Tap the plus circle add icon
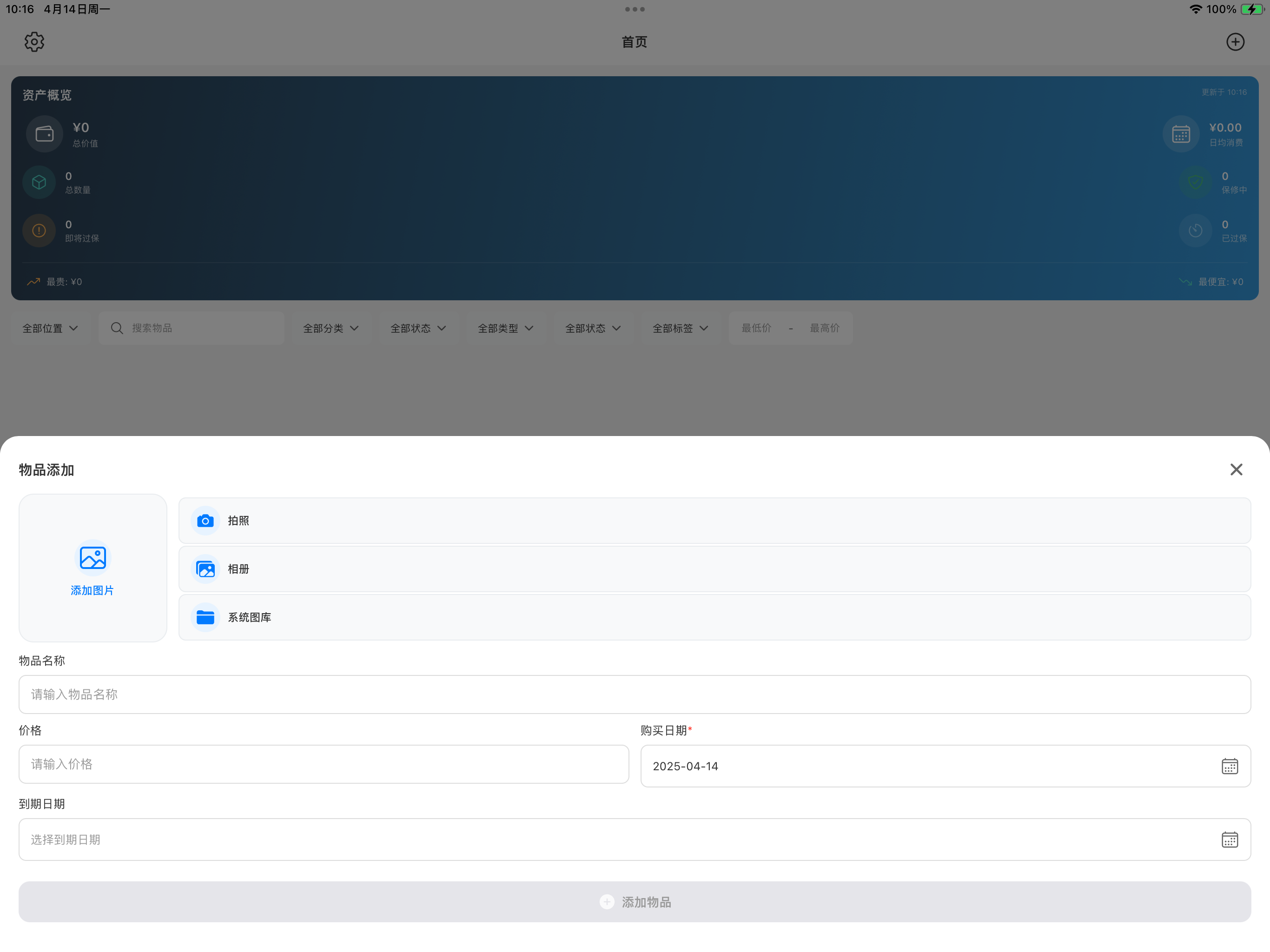This screenshot has width=1270, height=952. tap(1235, 42)
